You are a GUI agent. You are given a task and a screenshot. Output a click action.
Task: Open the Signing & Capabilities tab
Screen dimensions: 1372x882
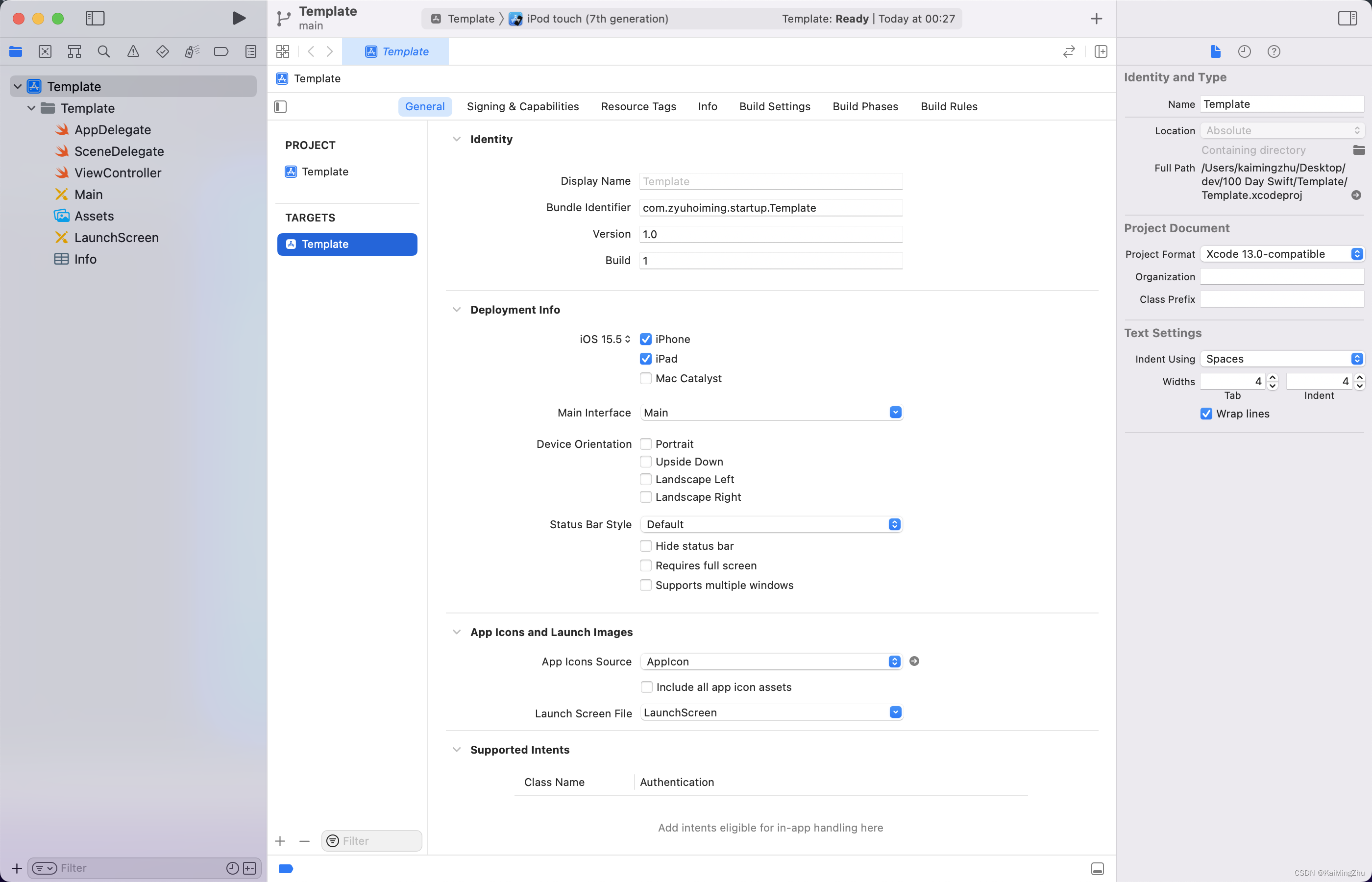[x=522, y=106]
